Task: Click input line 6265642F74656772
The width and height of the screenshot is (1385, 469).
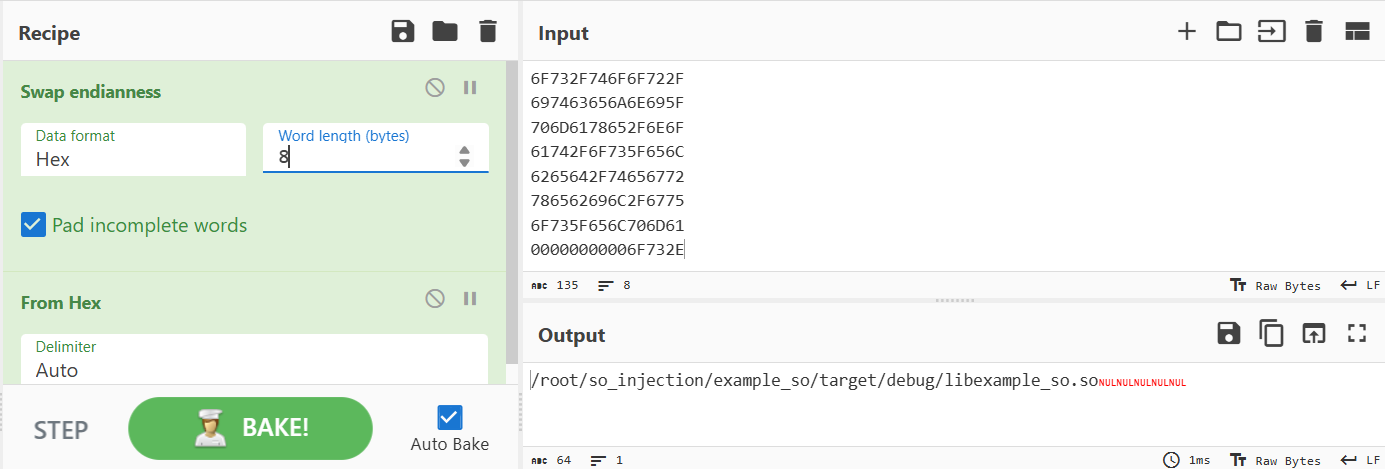Action: [x=607, y=176]
